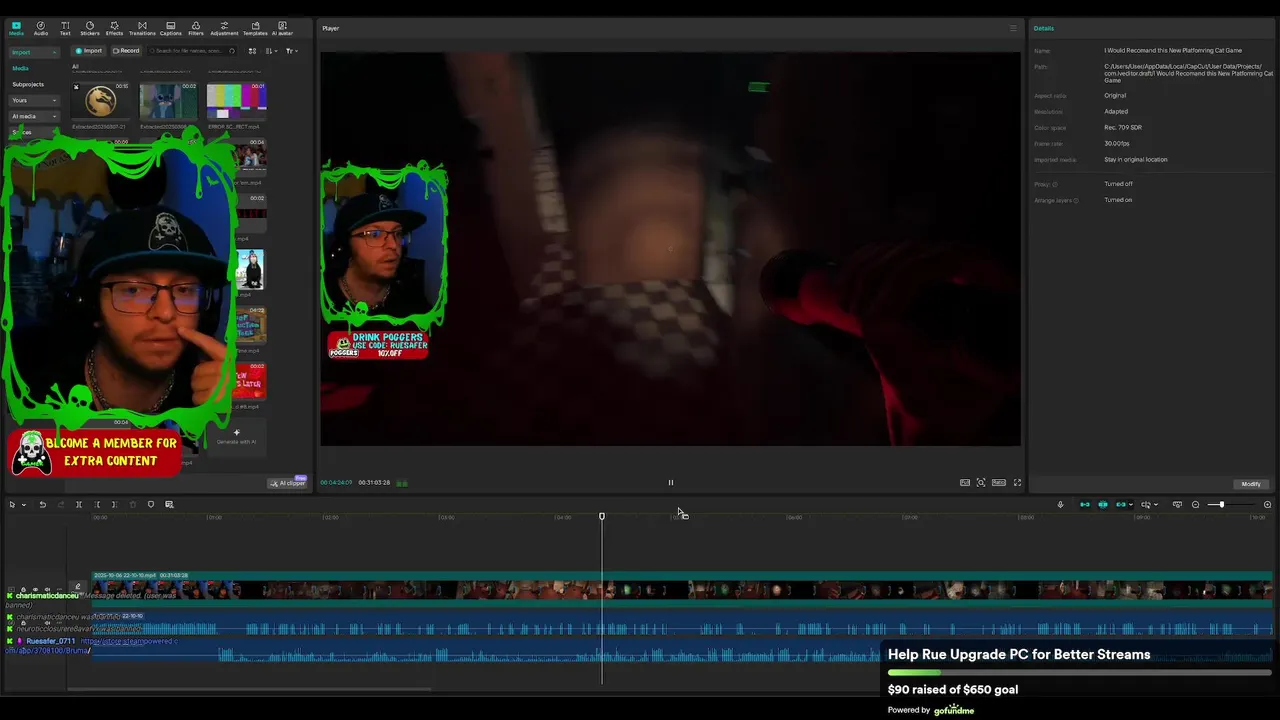Click the gofundme progress bar overlay
This screenshot has width=1280, height=720.
[1080, 673]
